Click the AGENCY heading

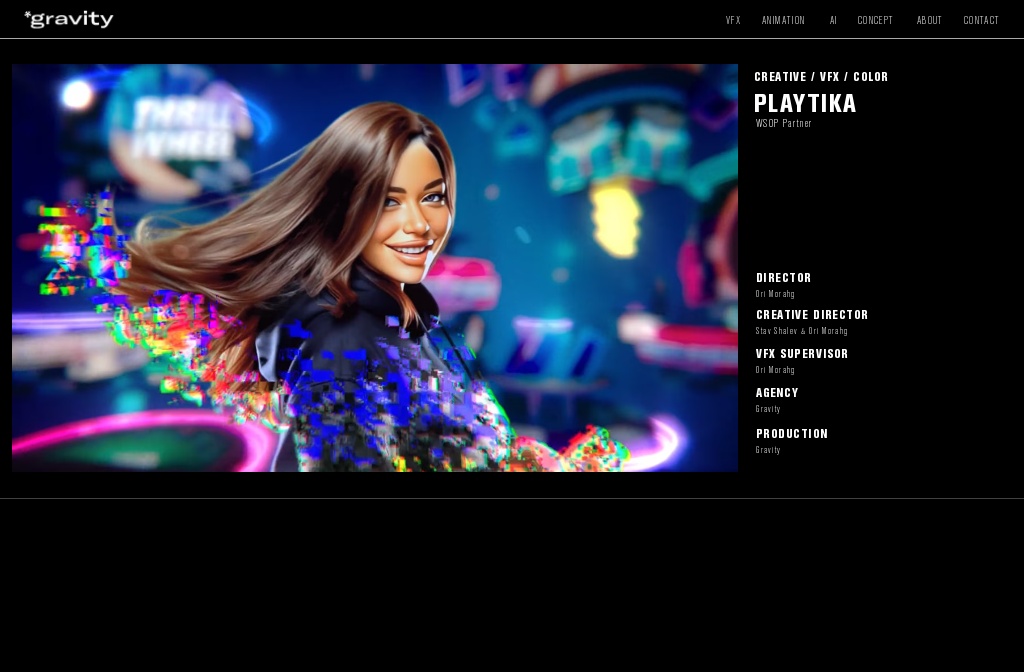tap(777, 392)
